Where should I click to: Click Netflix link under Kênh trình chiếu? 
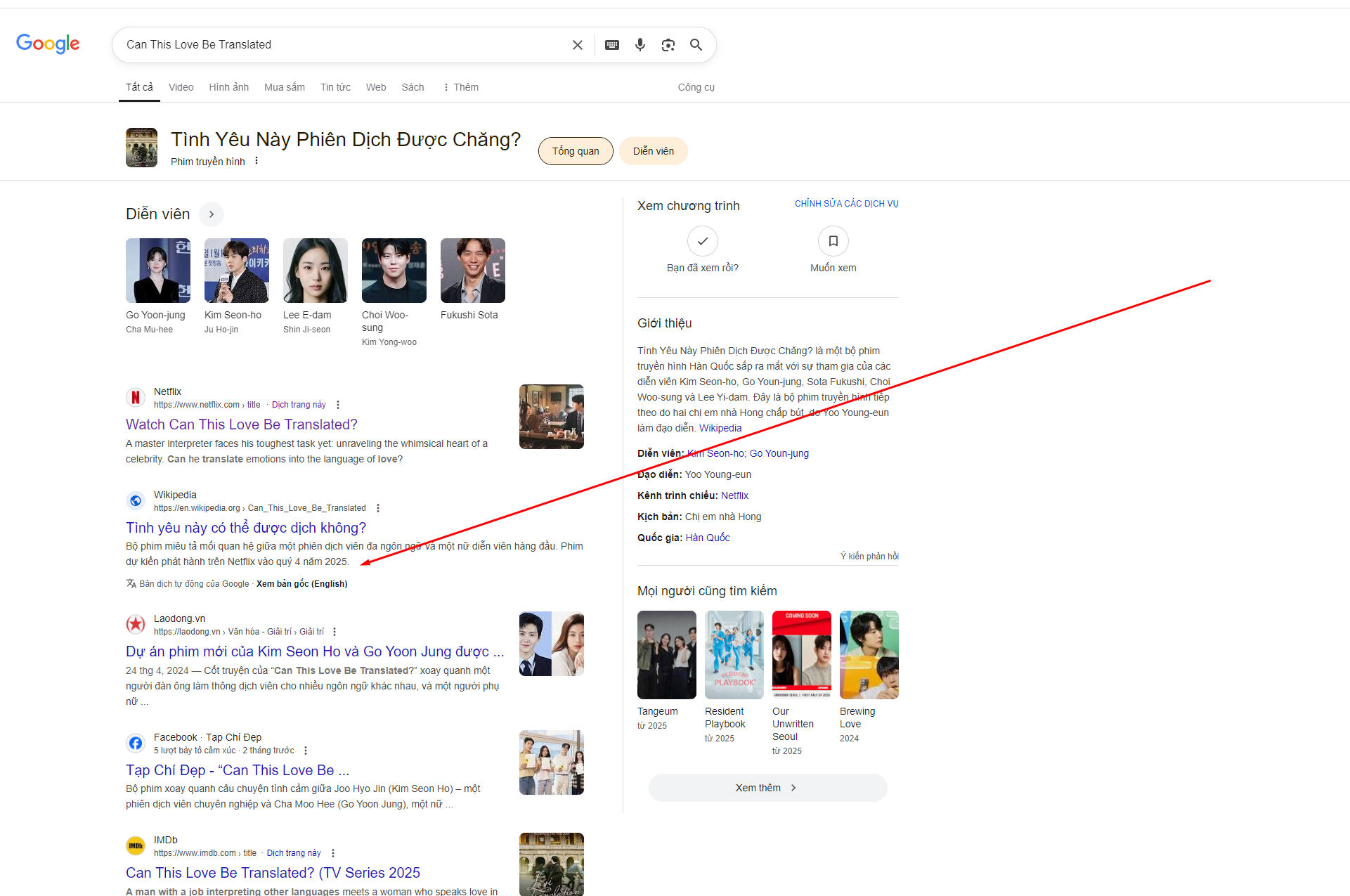click(x=734, y=495)
